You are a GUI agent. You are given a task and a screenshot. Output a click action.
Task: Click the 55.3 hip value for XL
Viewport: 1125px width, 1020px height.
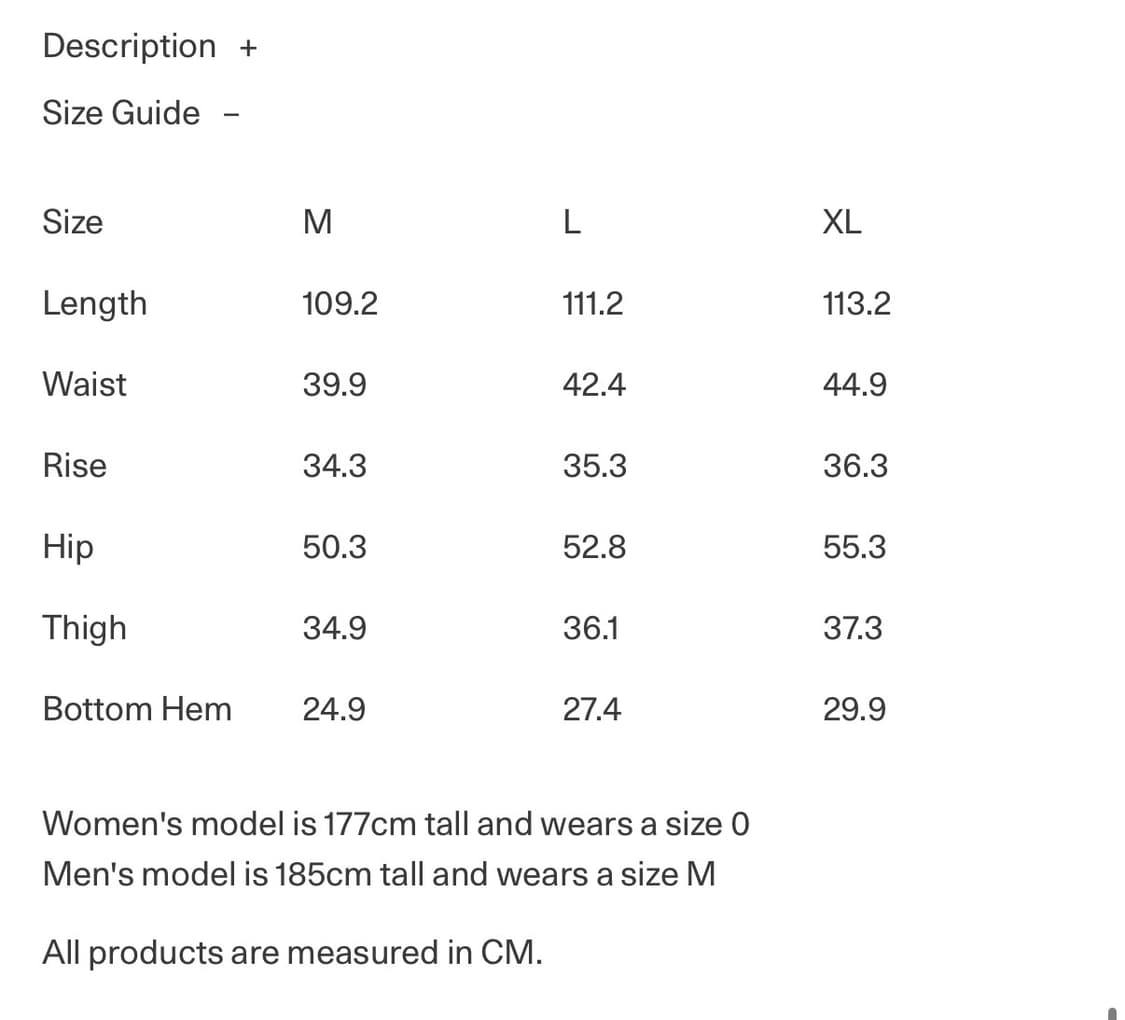tap(855, 547)
